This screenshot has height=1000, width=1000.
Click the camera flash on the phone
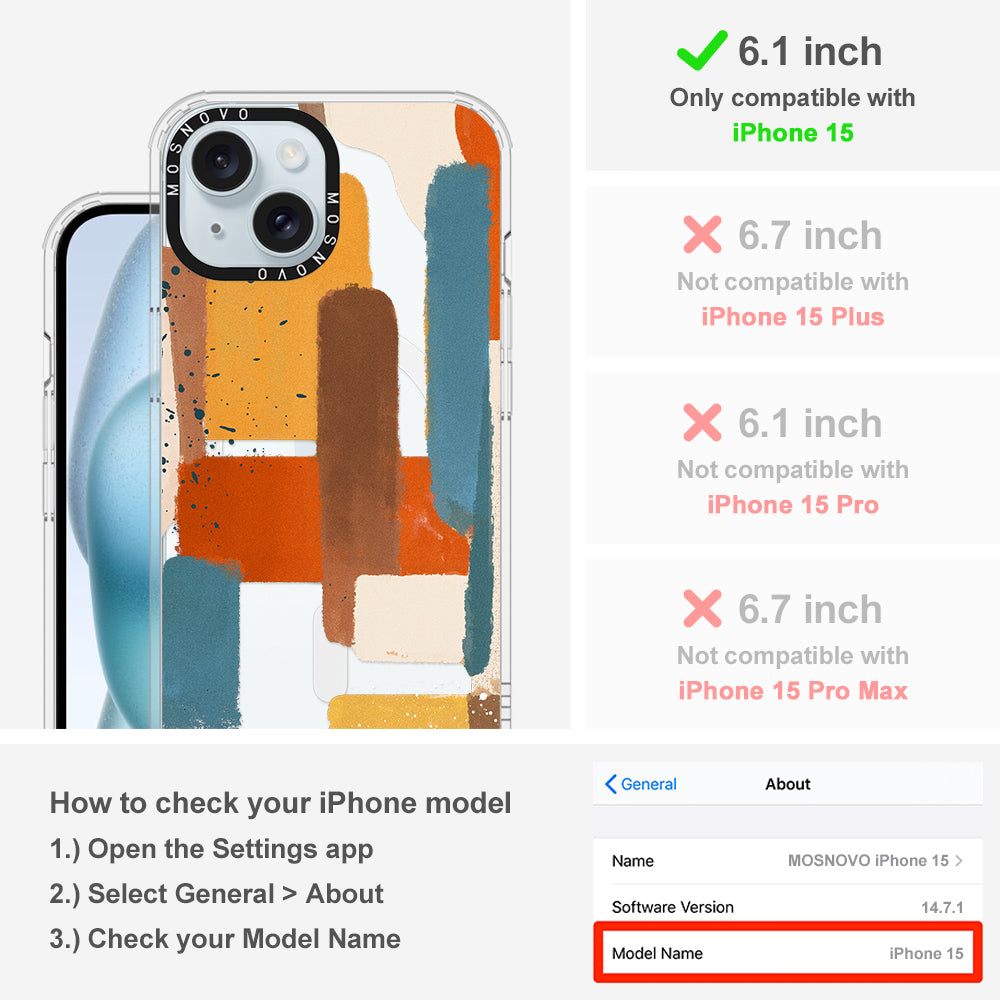[291, 153]
